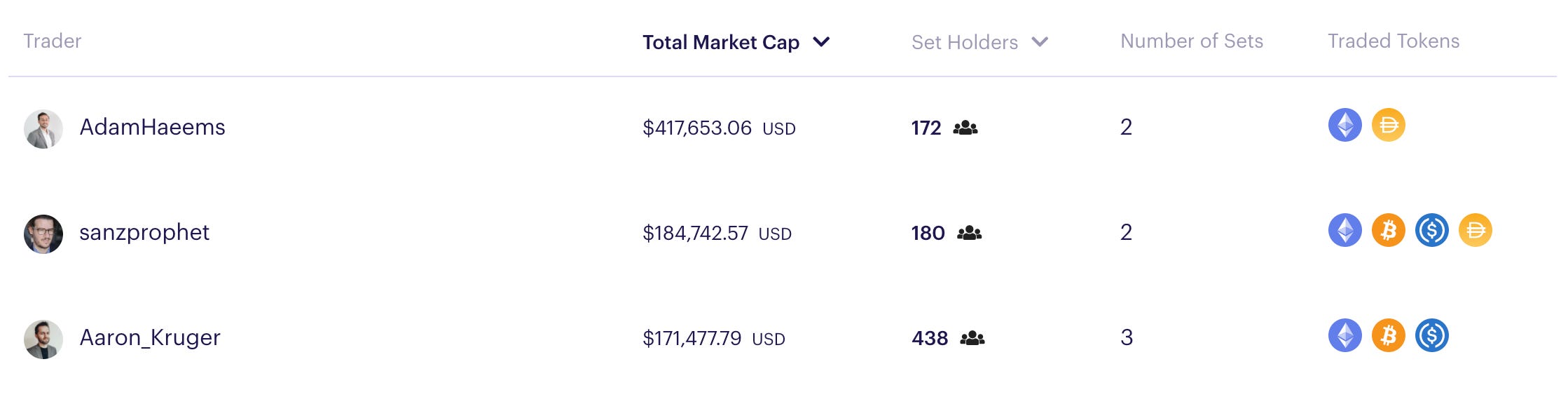Click the Ethereum token icon in Aaron_Kruger row
The image size is (1568, 404).
[x=1345, y=336]
